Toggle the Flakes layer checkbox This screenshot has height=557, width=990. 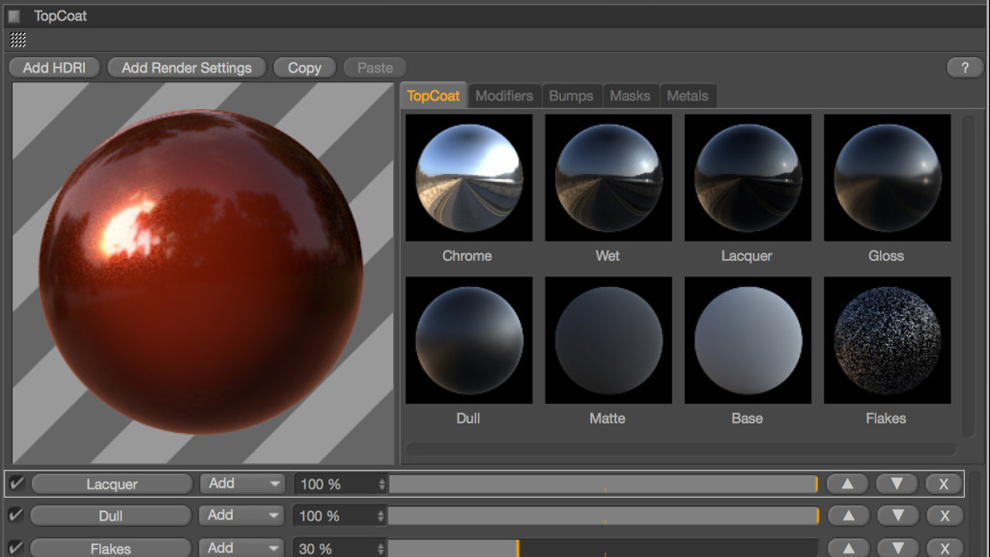(x=15, y=548)
